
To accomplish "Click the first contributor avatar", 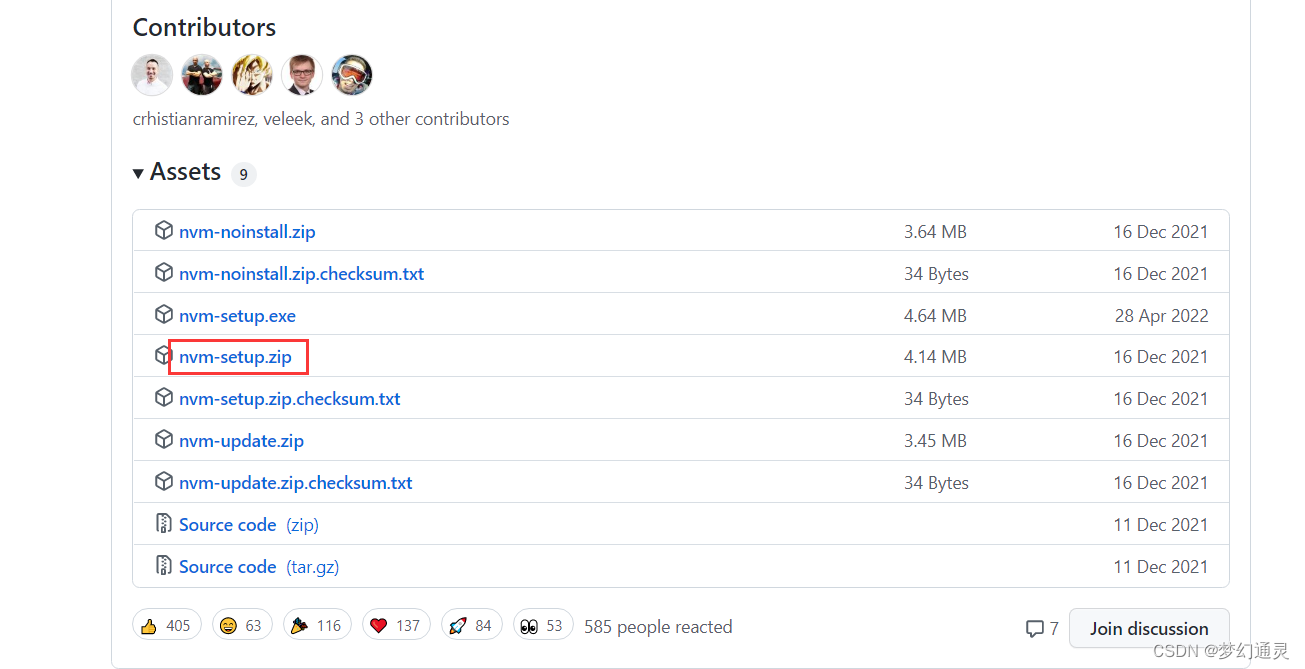I will (152, 75).
